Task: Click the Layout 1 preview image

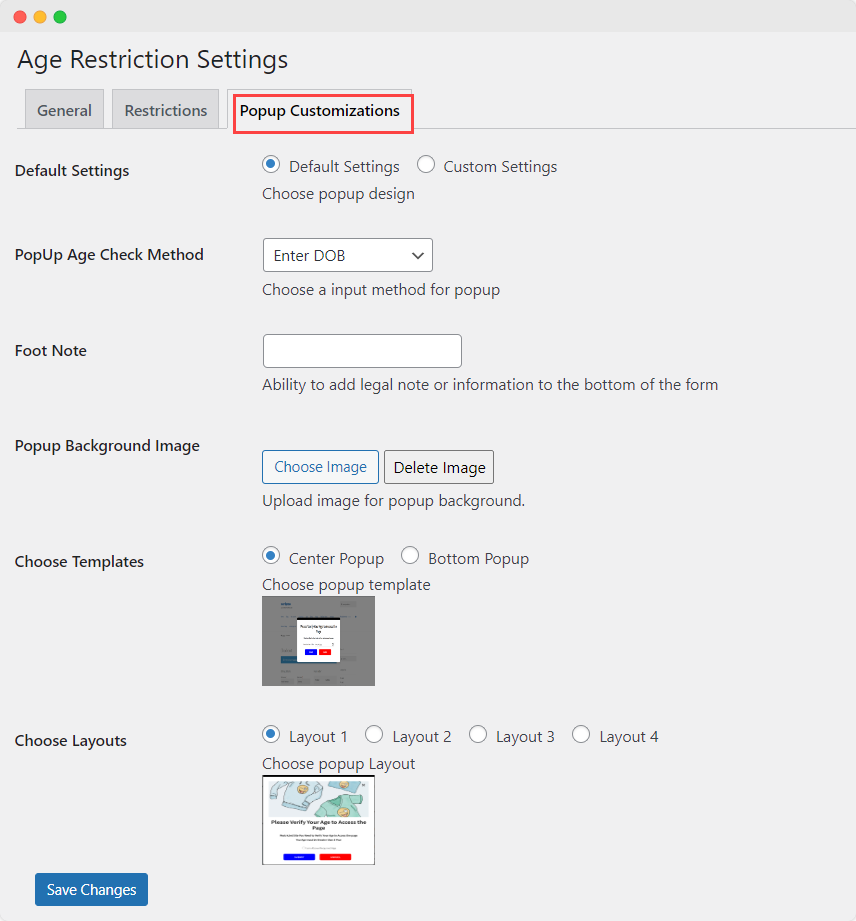Action: 318,820
